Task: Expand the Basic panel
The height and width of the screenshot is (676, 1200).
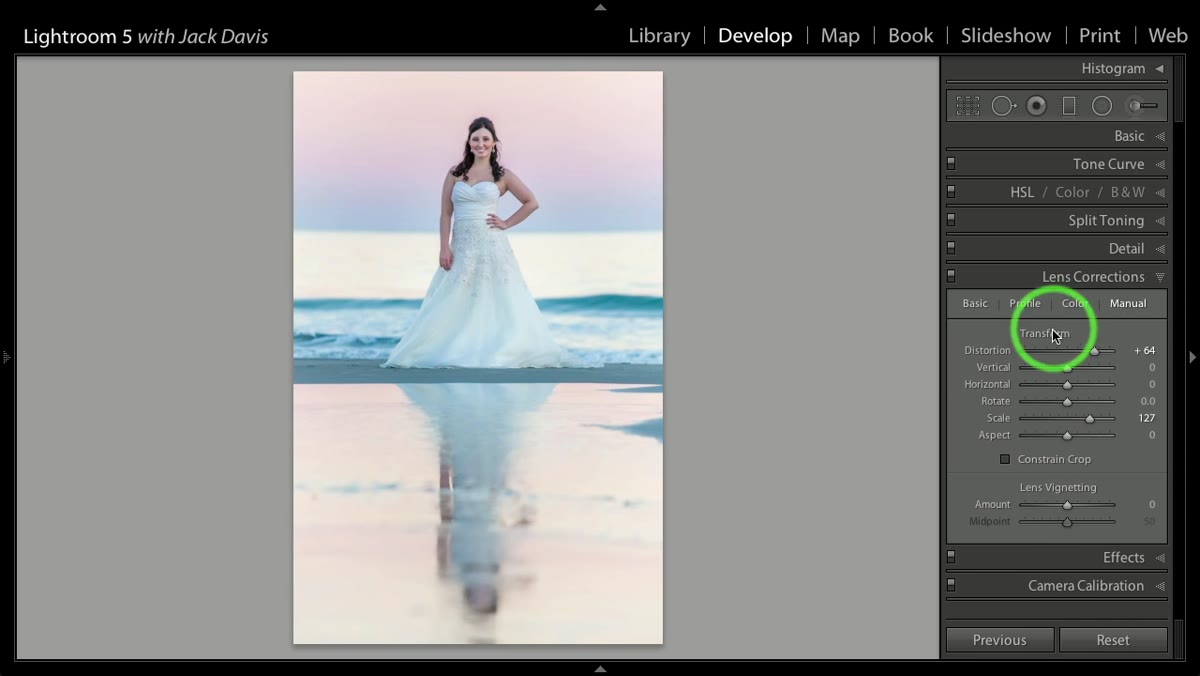Action: [x=1160, y=136]
